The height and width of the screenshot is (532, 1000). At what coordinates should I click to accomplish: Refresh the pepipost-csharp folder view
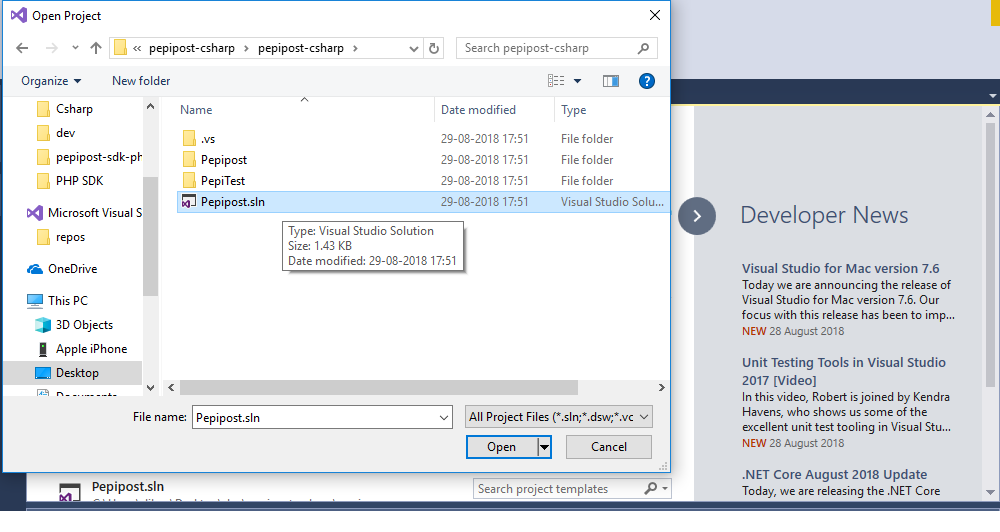coord(434,48)
